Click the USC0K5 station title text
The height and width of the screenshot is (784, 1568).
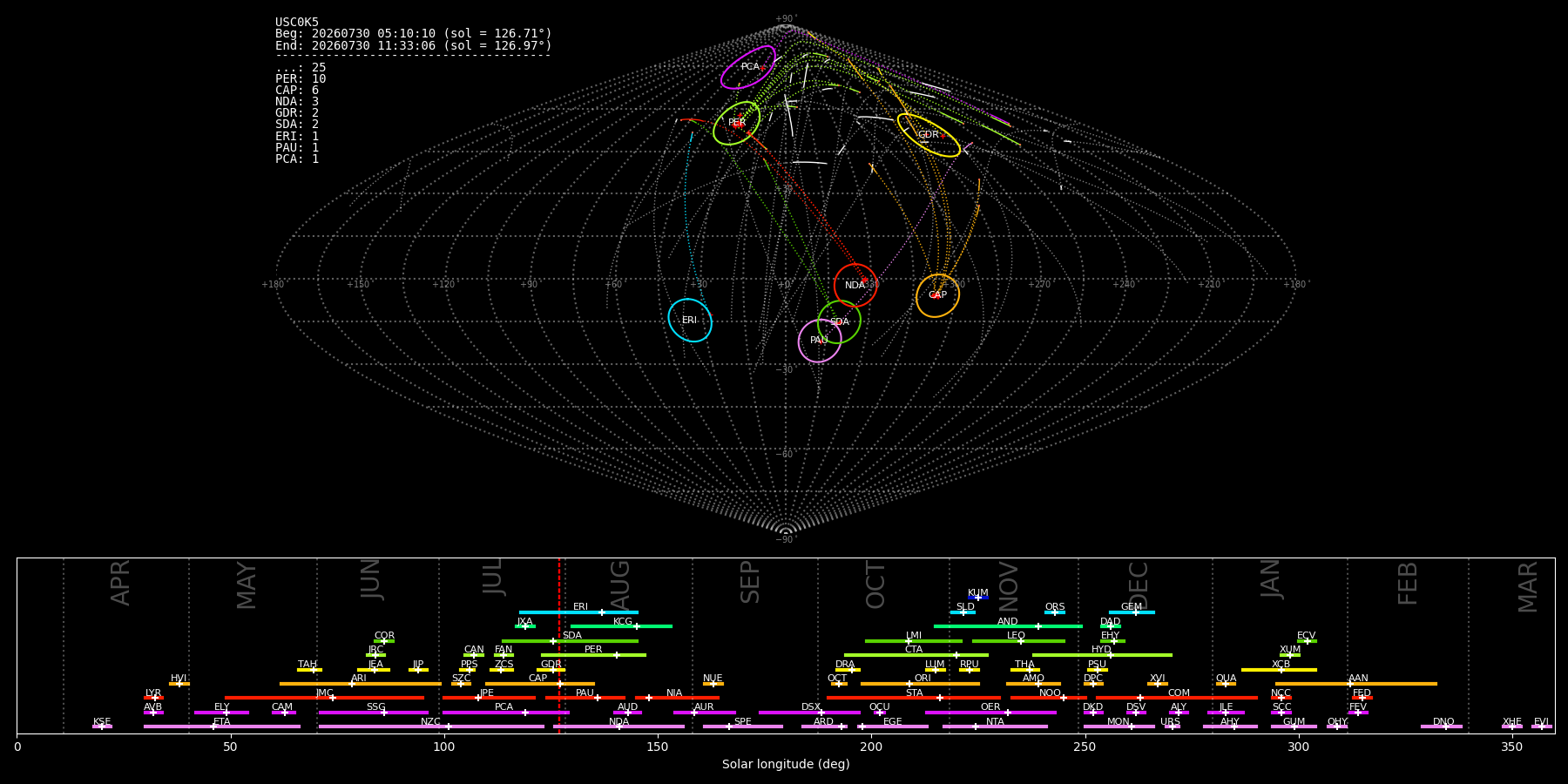297,23
